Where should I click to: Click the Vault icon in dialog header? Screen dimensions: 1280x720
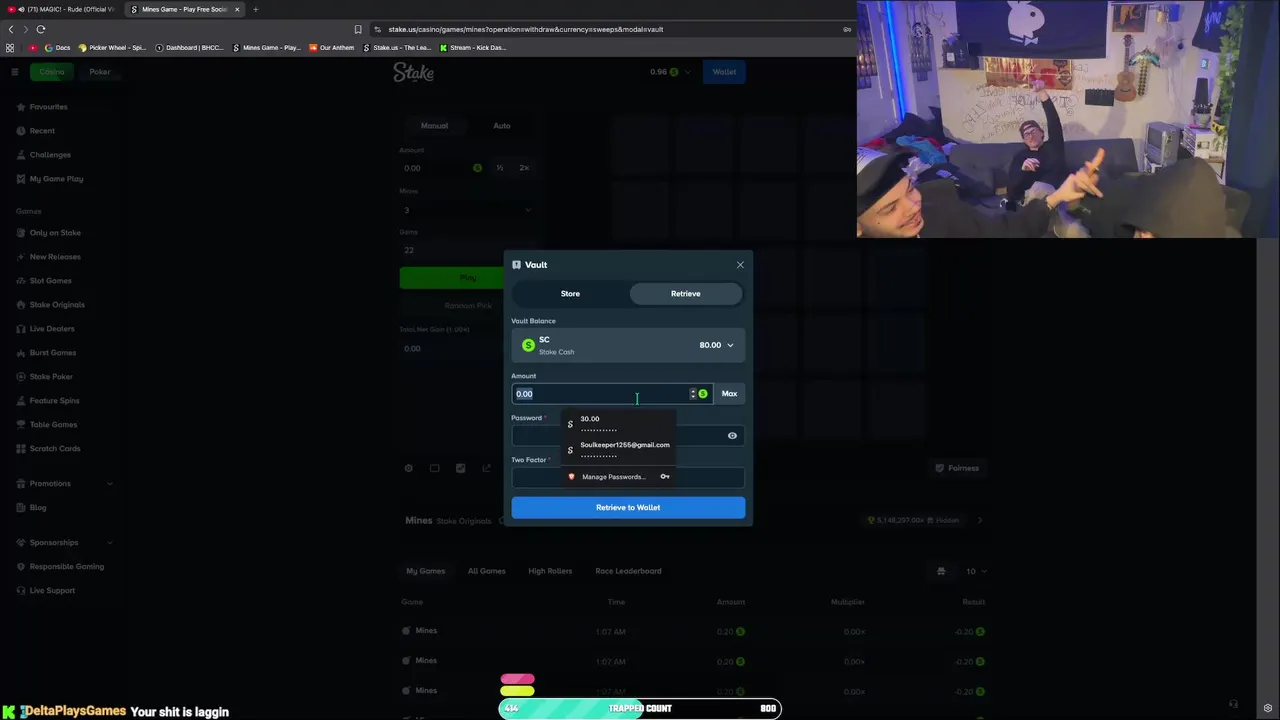tap(516, 265)
